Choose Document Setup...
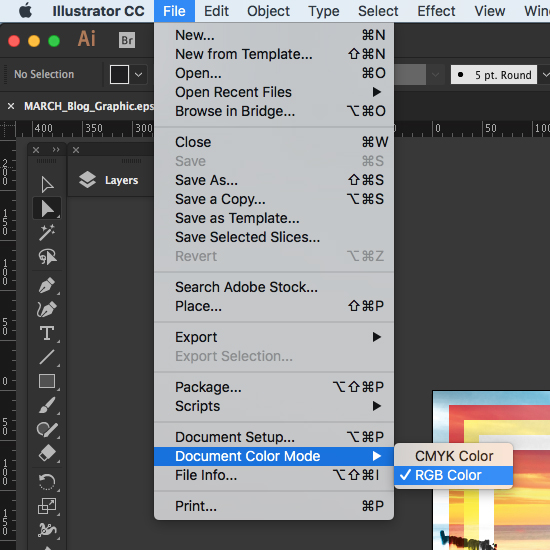This screenshot has height=550, width=550. tap(274, 437)
